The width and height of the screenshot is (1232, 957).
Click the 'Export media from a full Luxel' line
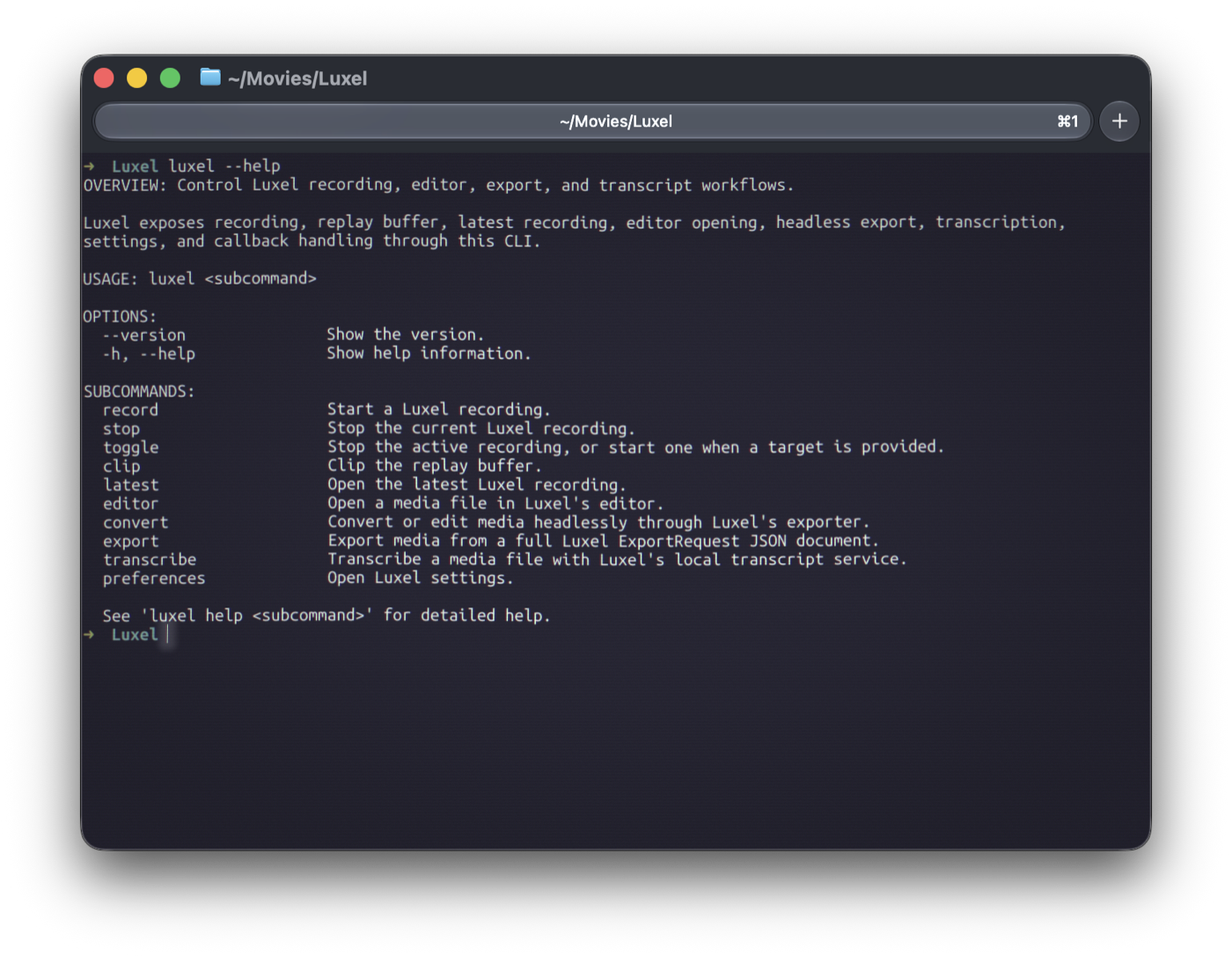[x=603, y=541]
